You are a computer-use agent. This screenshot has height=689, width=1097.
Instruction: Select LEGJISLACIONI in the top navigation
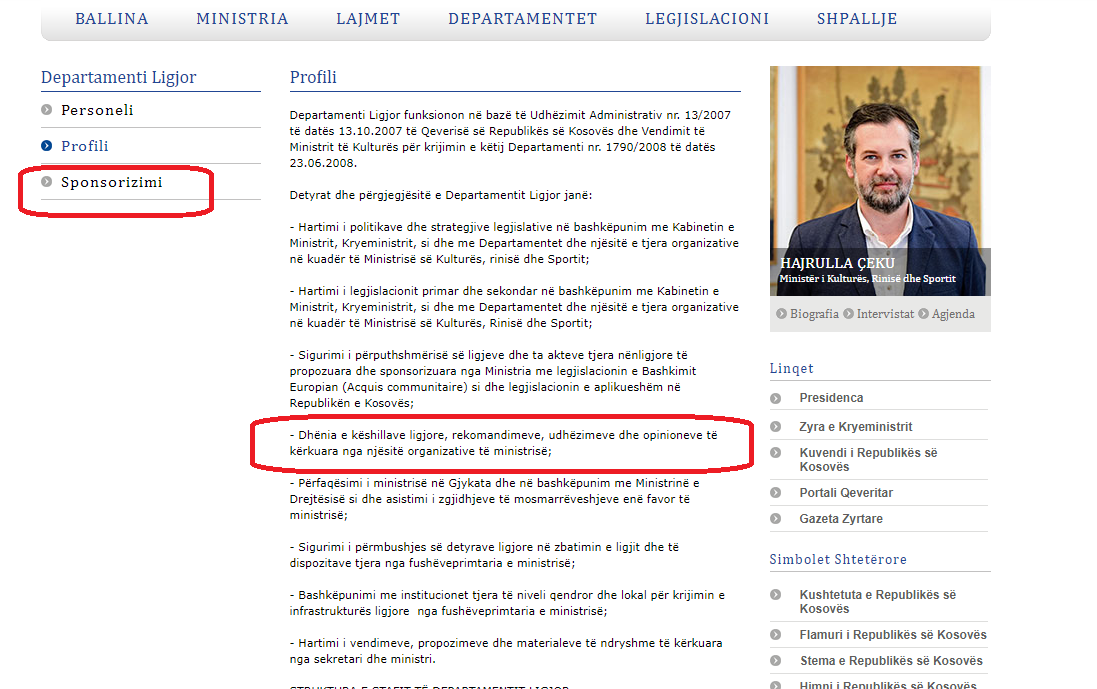[706, 19]
